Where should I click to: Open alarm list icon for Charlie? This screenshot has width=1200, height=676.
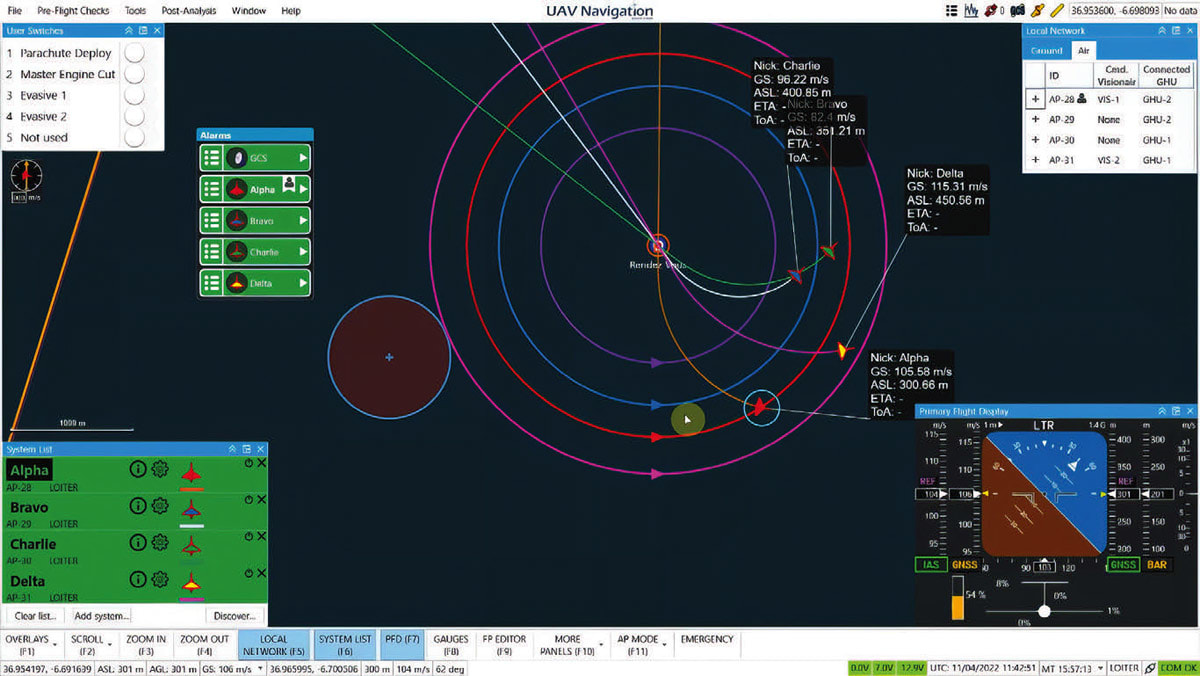[211, 252]
